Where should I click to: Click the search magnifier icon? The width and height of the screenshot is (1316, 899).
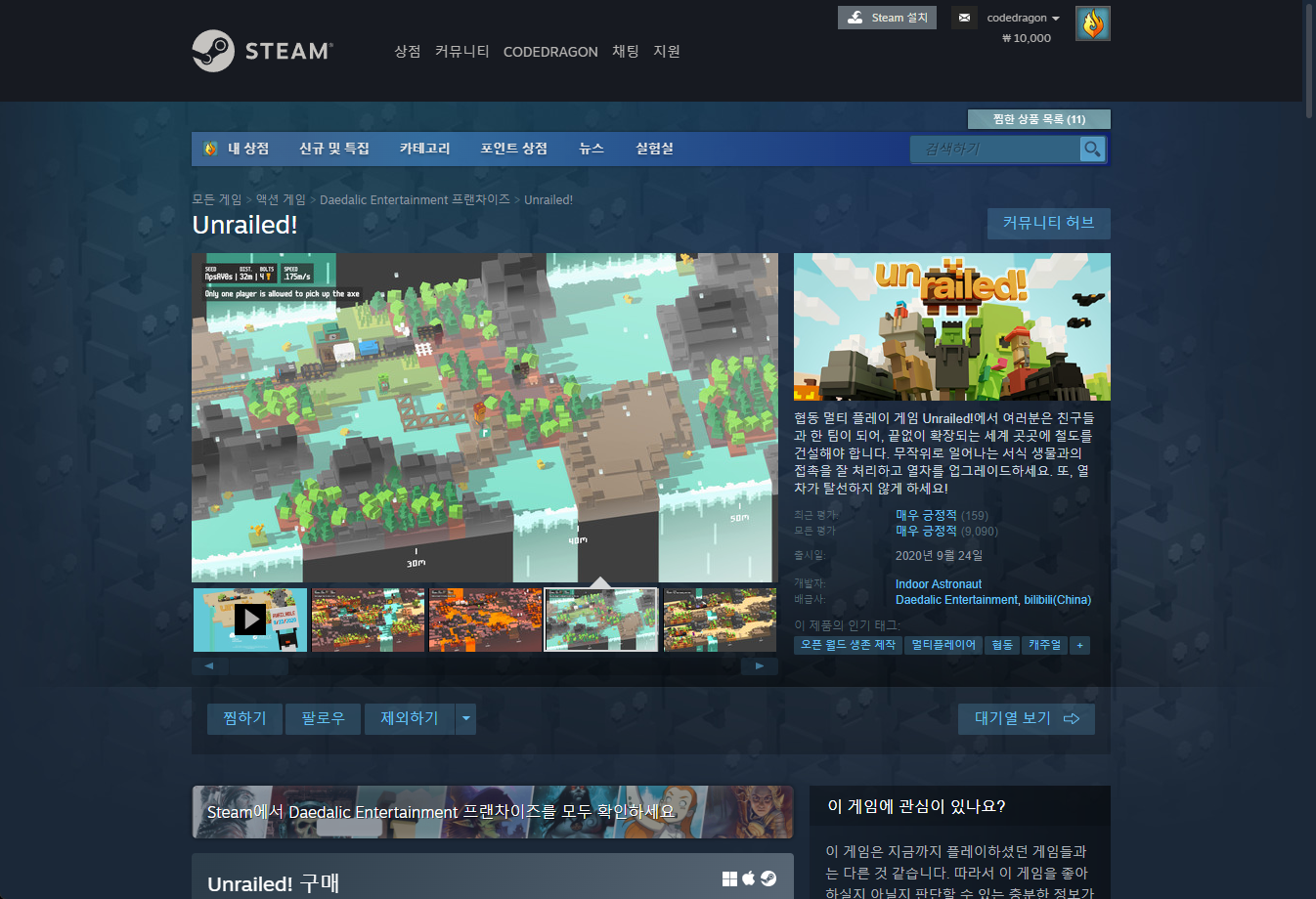tap(1092, 149)
